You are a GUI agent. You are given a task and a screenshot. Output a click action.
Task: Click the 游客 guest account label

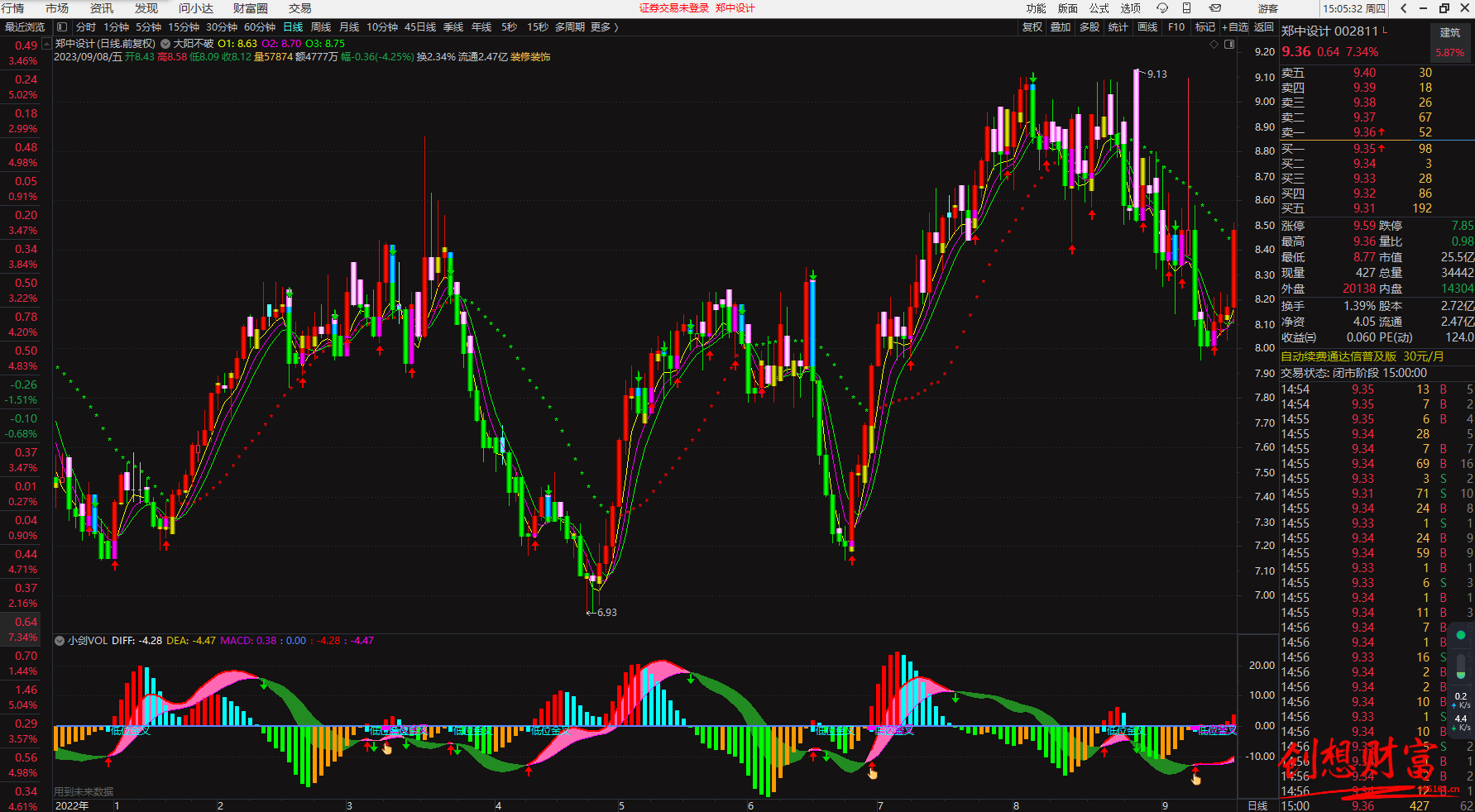click(x=1268, y=8)
